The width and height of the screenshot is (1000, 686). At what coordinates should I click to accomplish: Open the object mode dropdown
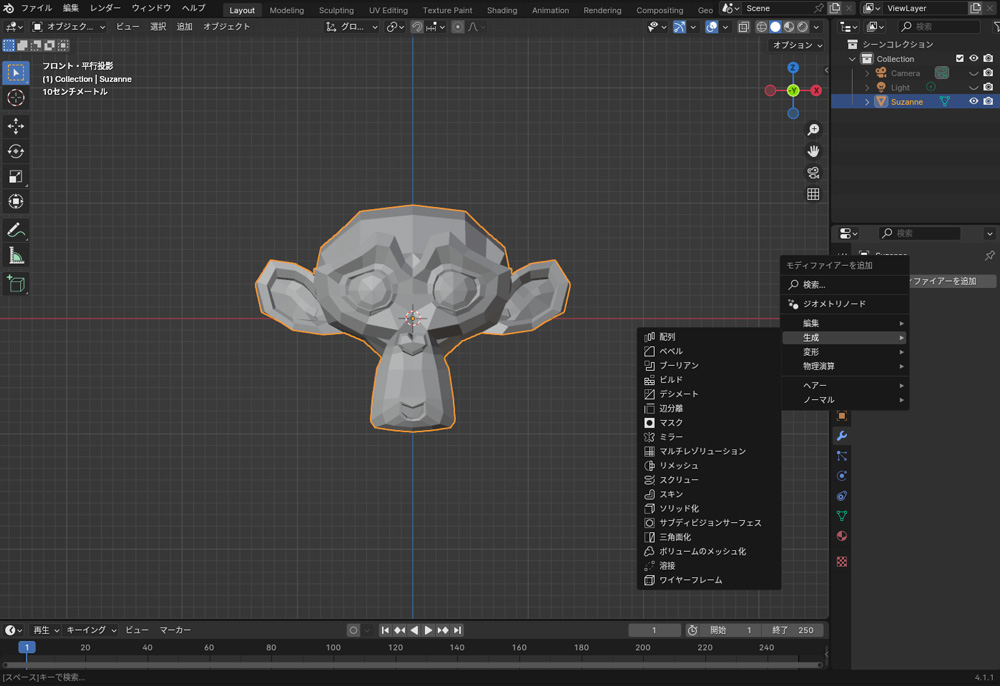[67, 27]
